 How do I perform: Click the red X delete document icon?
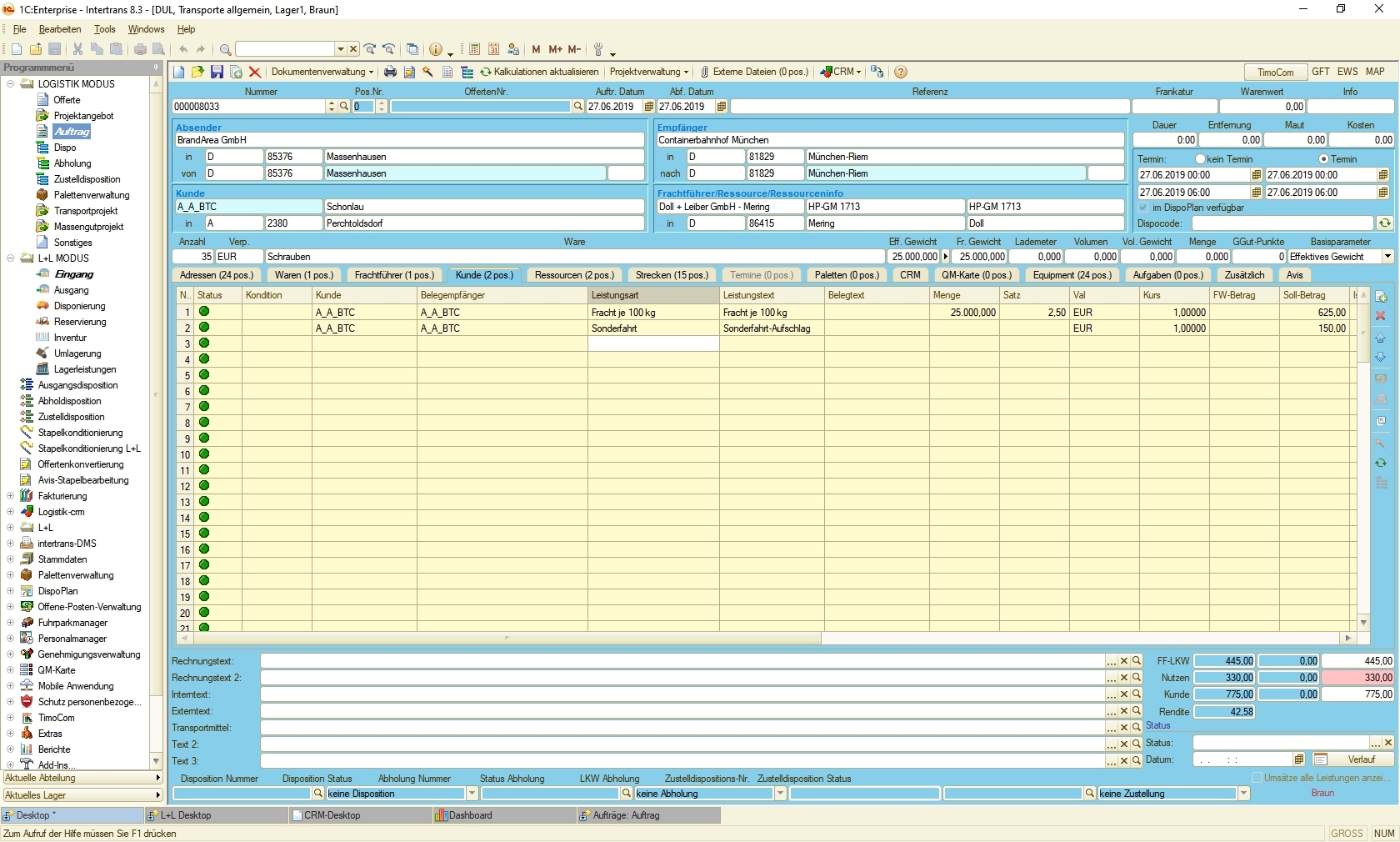255,73
